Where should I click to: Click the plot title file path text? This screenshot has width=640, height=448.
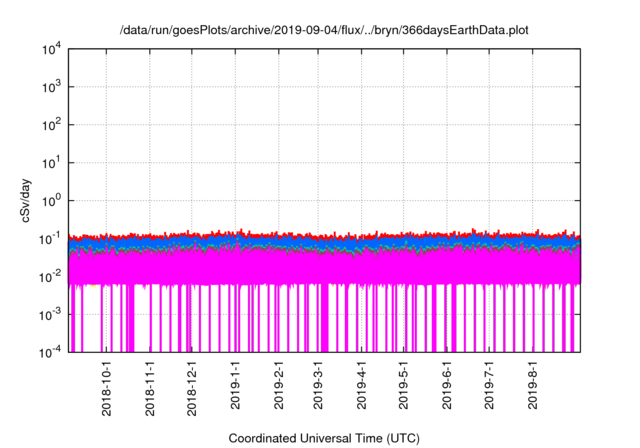(324, 30)
